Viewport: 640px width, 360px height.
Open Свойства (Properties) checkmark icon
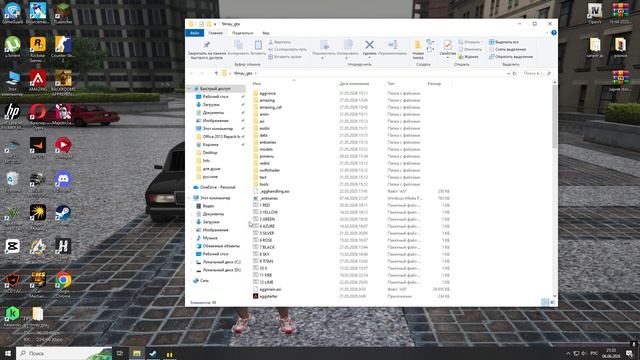pos(447,45)
